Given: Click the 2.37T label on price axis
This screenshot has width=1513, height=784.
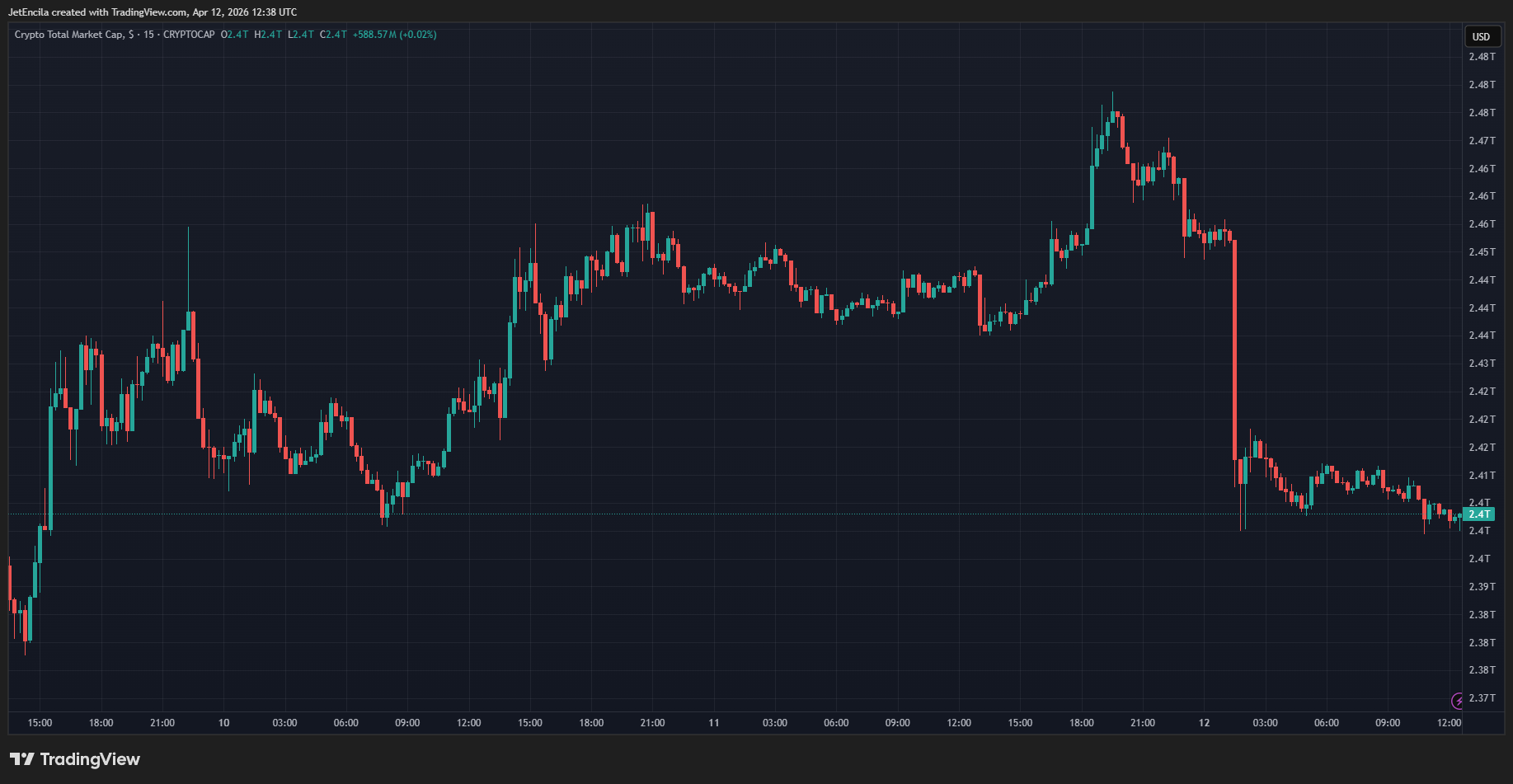Looking at the screenshot, I should click(x=1481, y=698).
